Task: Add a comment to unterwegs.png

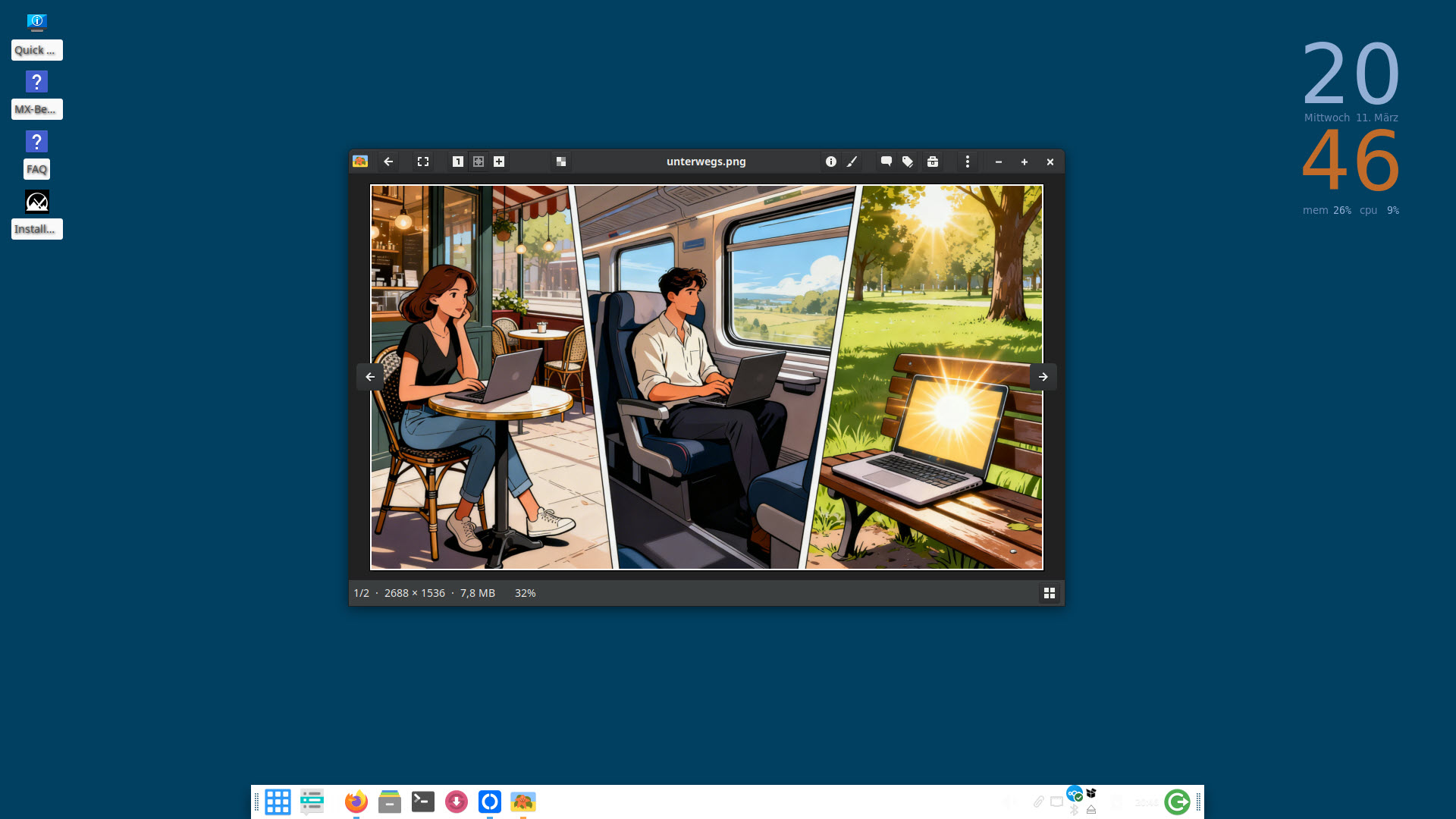Action: tap(886, 162)
